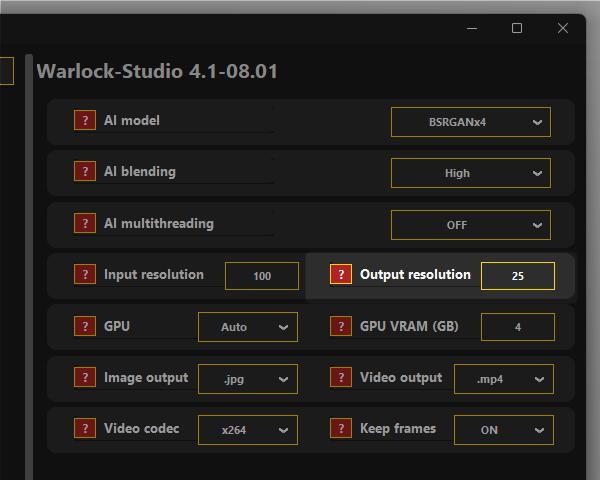Click the AI model label
Viewport: 600px width, 480px height.
coord(132,121)
